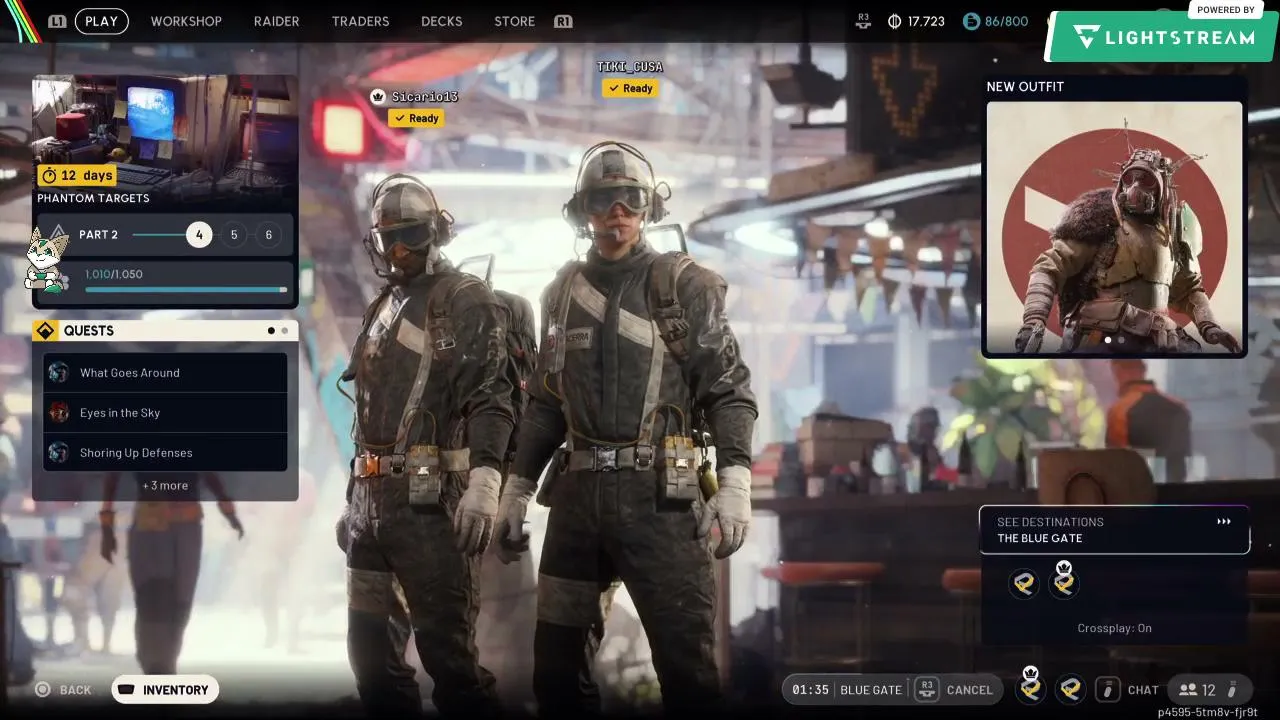Click the Part 2 stage progress track
Viewport: 1280px width, 720px height.
pos(159,235)
